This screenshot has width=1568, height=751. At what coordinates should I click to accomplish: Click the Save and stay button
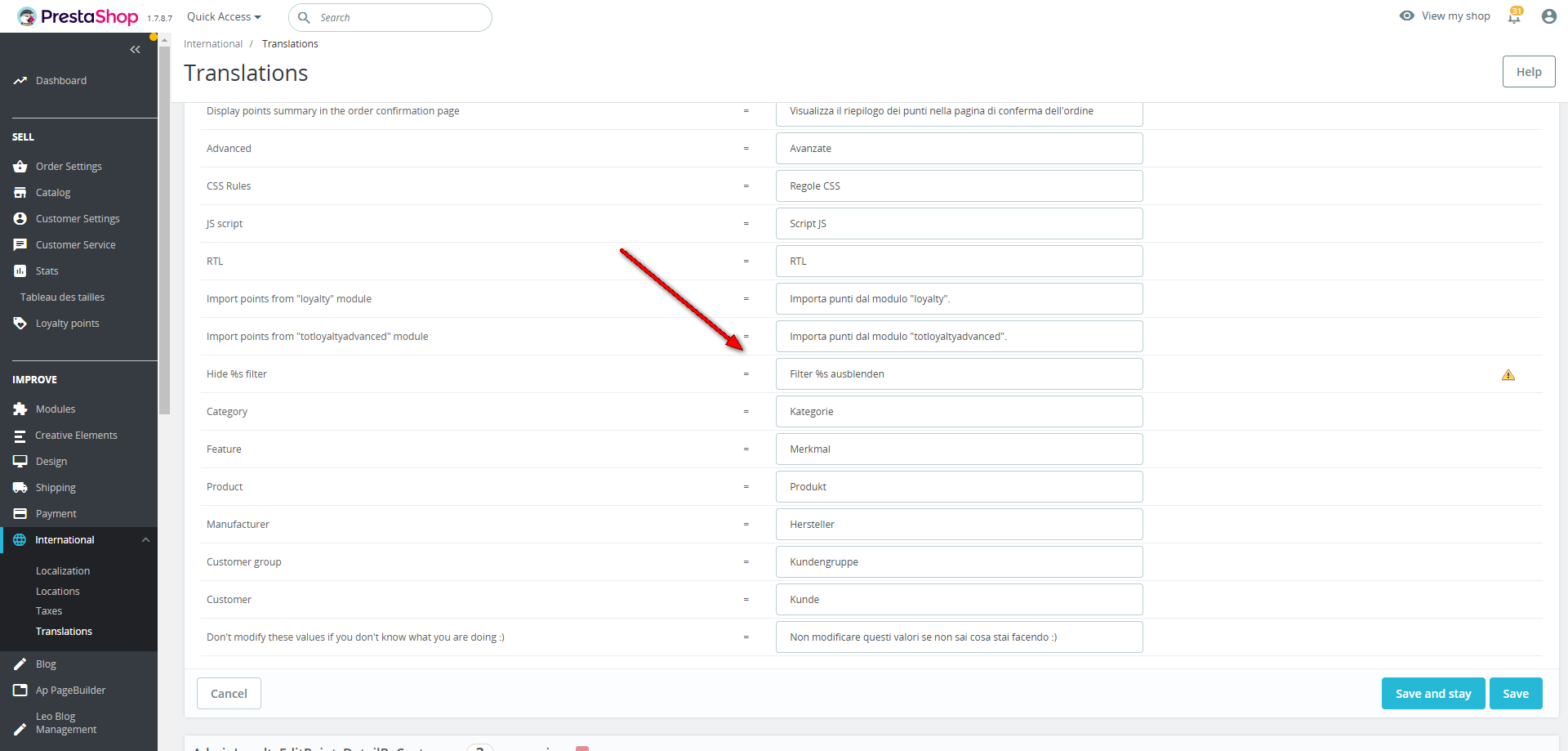point(1432,694)
